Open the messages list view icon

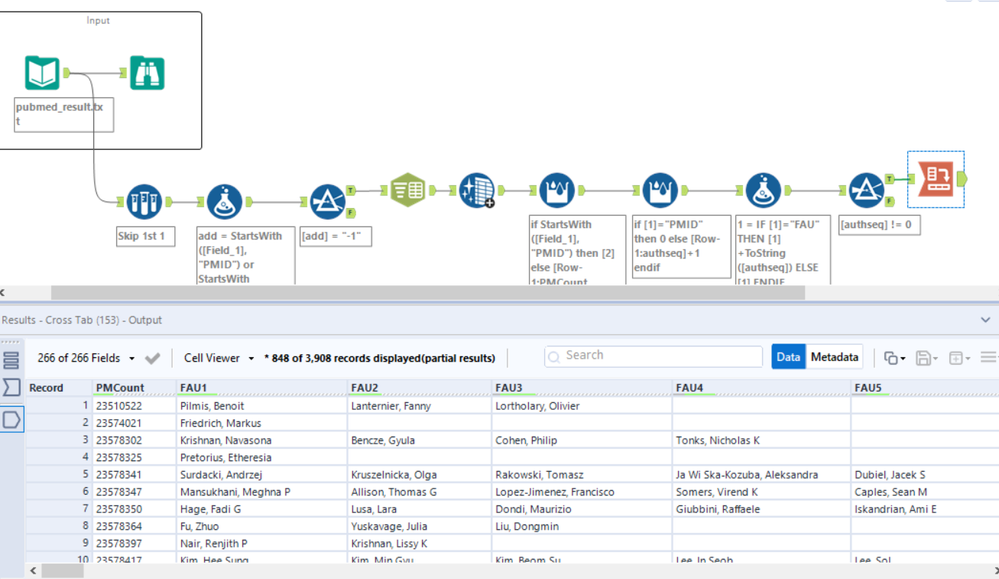click(x=11, y=361)
